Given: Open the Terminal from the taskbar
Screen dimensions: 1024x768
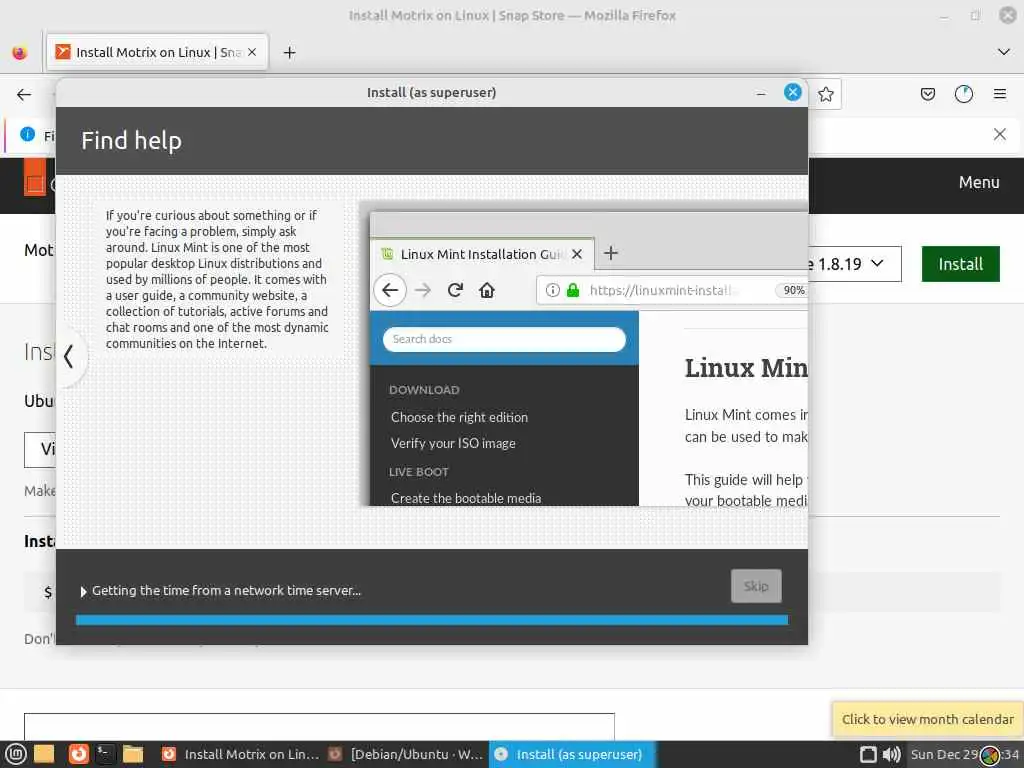Looking at the screenshot, I should (x=105, y=754).
